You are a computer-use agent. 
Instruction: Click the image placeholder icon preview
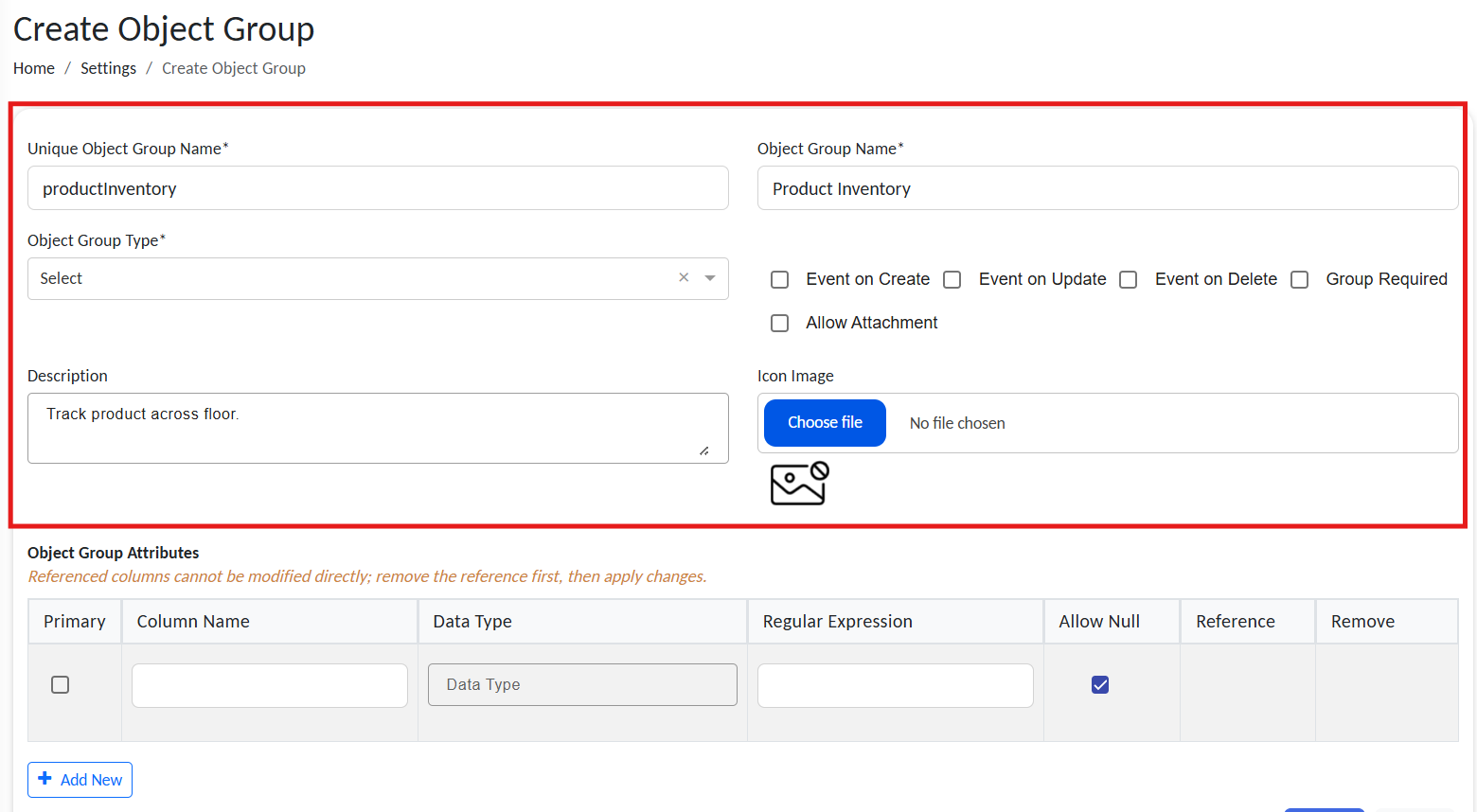click(799, 484)
